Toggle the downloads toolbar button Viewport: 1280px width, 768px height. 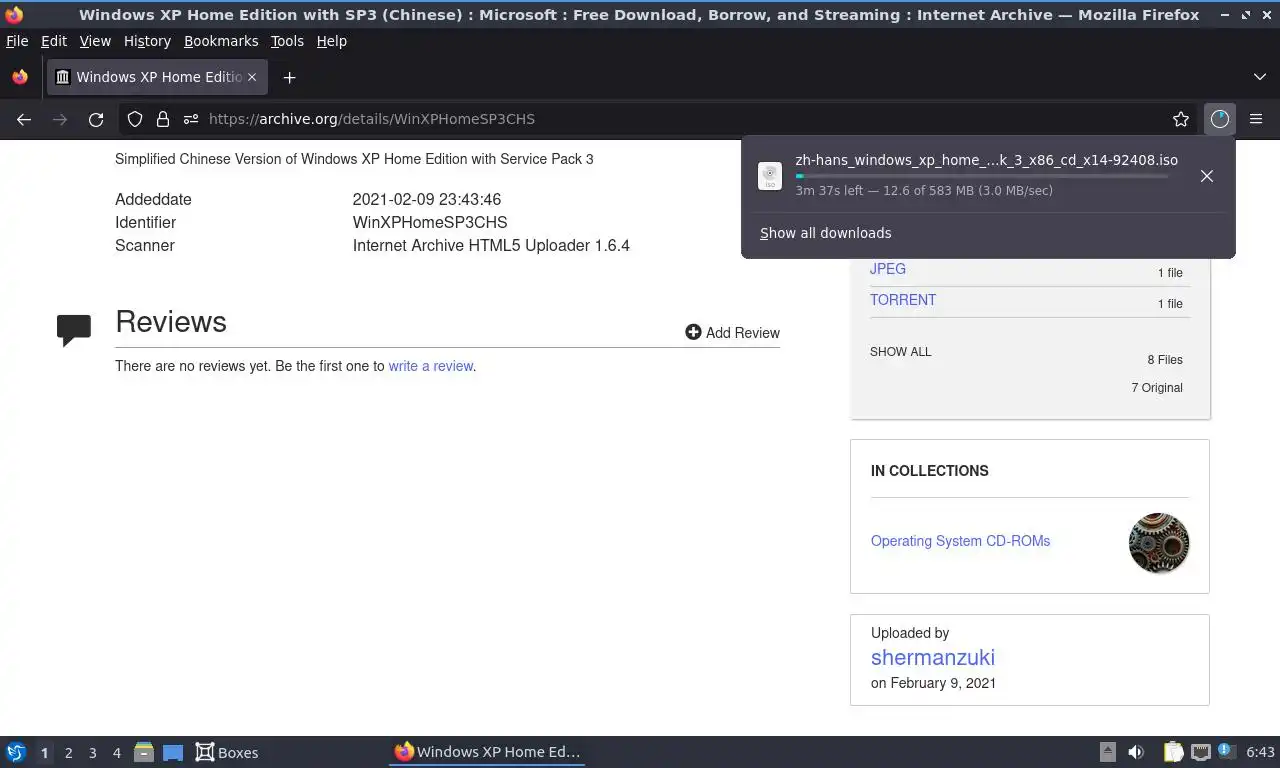pyautogui.click(x=1219, y=119)
